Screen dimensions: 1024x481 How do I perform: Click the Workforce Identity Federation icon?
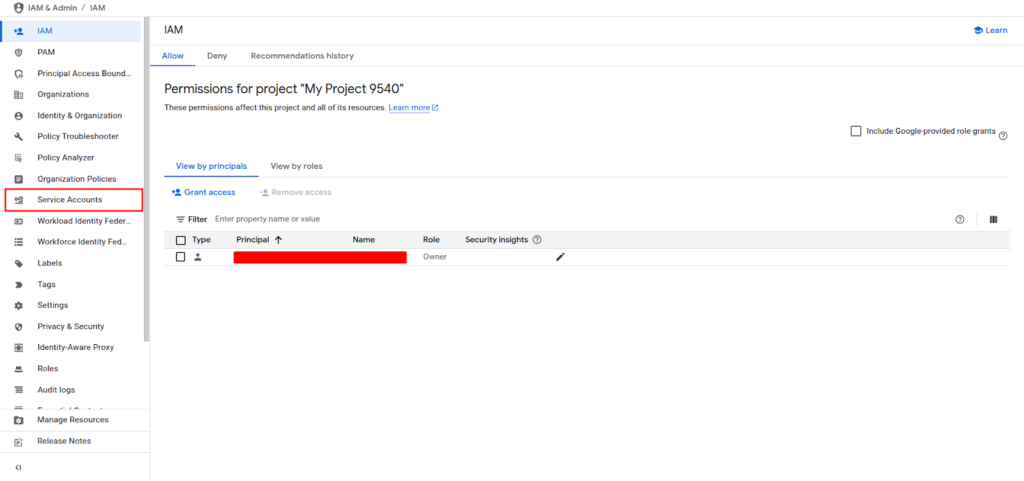pyautogui.click(x=18, y=242)
